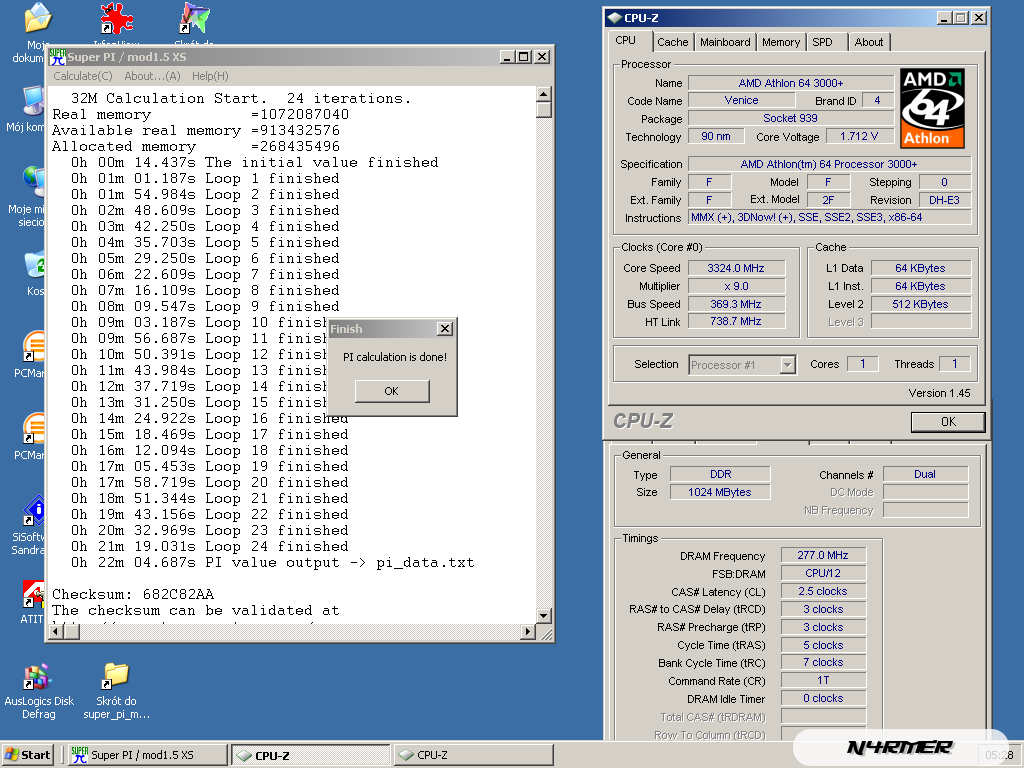Click the HT Link 738.7 MHz value
Viewport: 1024px width, 768px height.
(736, 321)
